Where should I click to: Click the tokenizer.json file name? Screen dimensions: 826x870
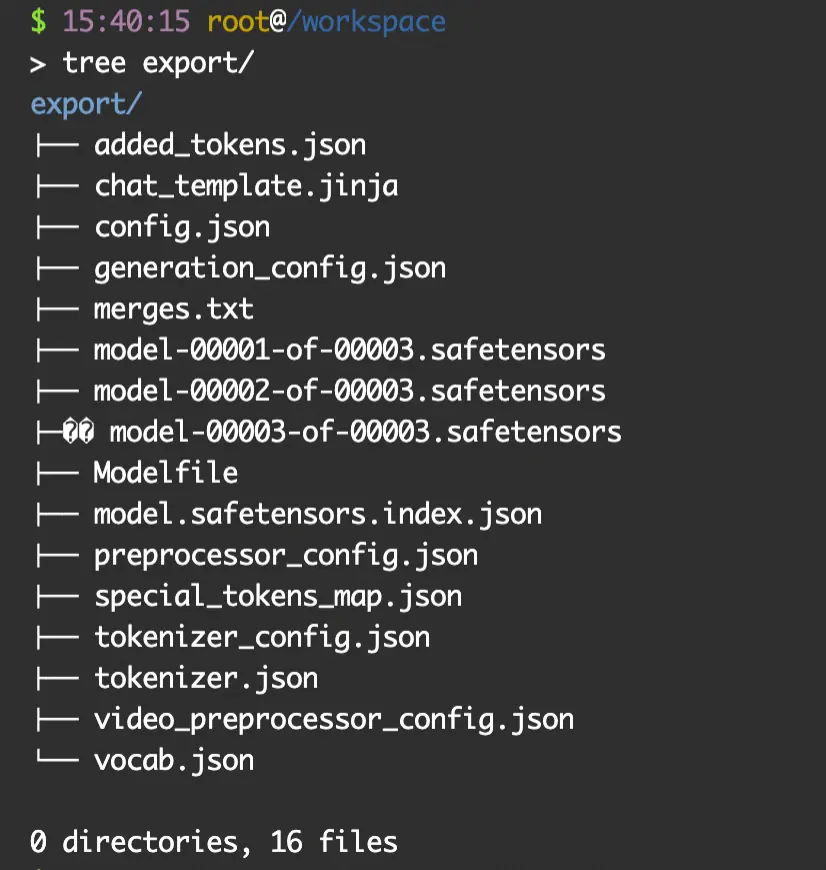pos(206,678)
